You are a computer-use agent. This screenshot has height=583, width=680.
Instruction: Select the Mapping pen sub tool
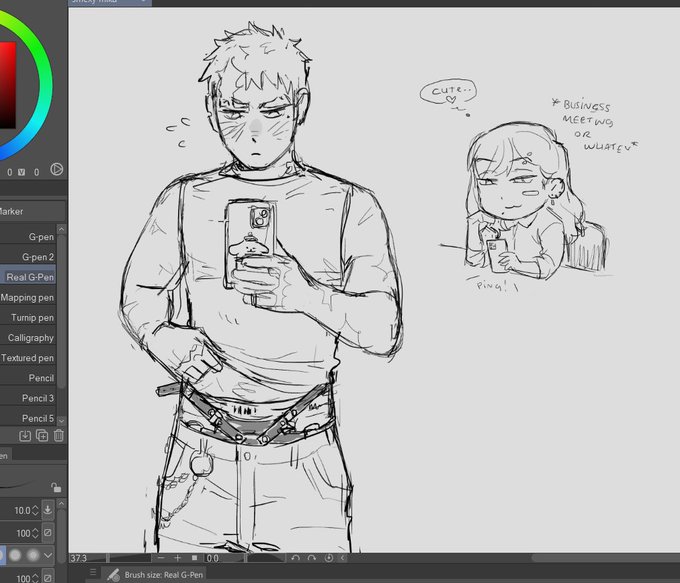coord(28,297)
